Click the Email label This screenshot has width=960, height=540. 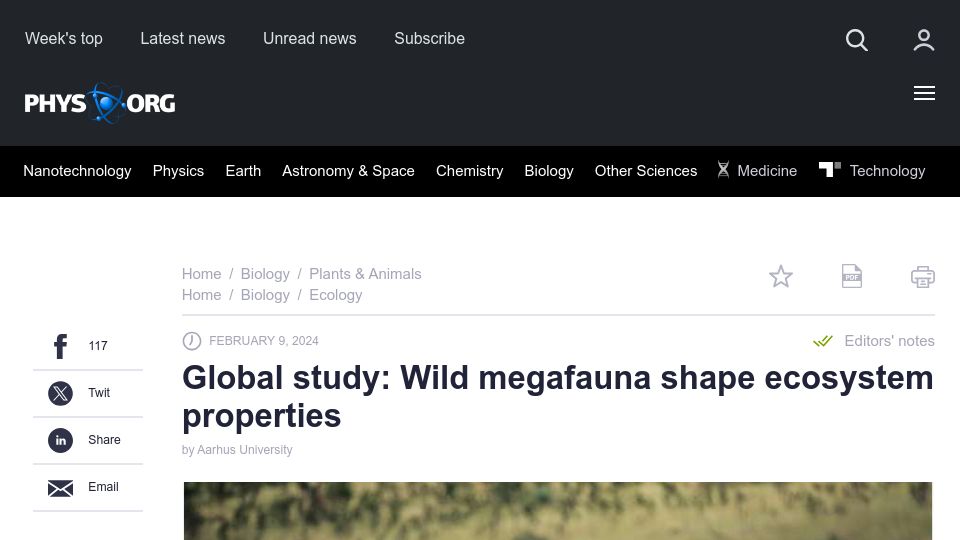click(103, 487)
